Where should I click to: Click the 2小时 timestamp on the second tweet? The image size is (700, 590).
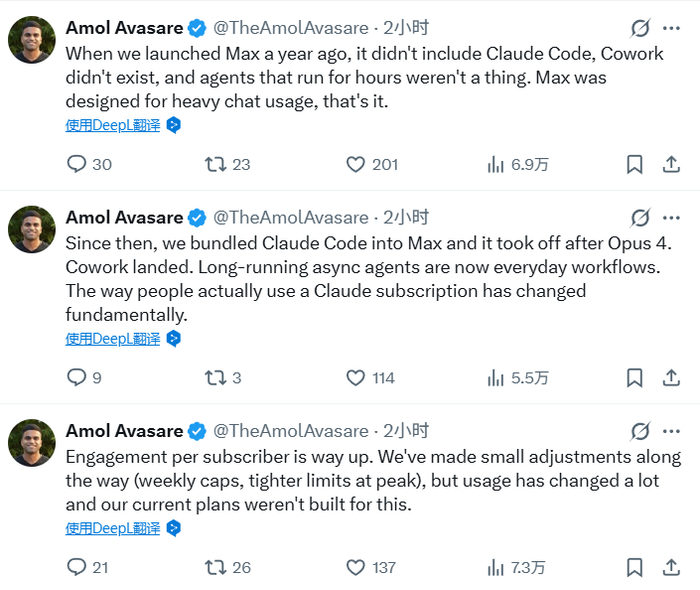click(x=406, y=217)
